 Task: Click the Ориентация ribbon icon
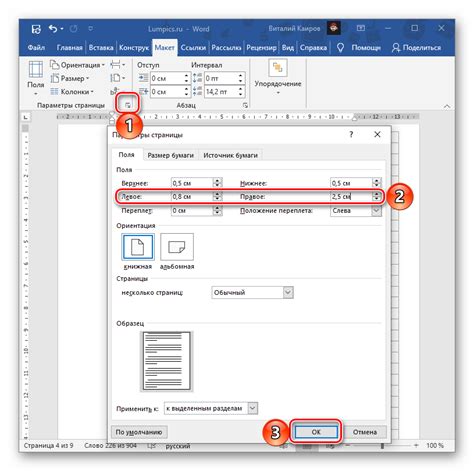point(55,64)
